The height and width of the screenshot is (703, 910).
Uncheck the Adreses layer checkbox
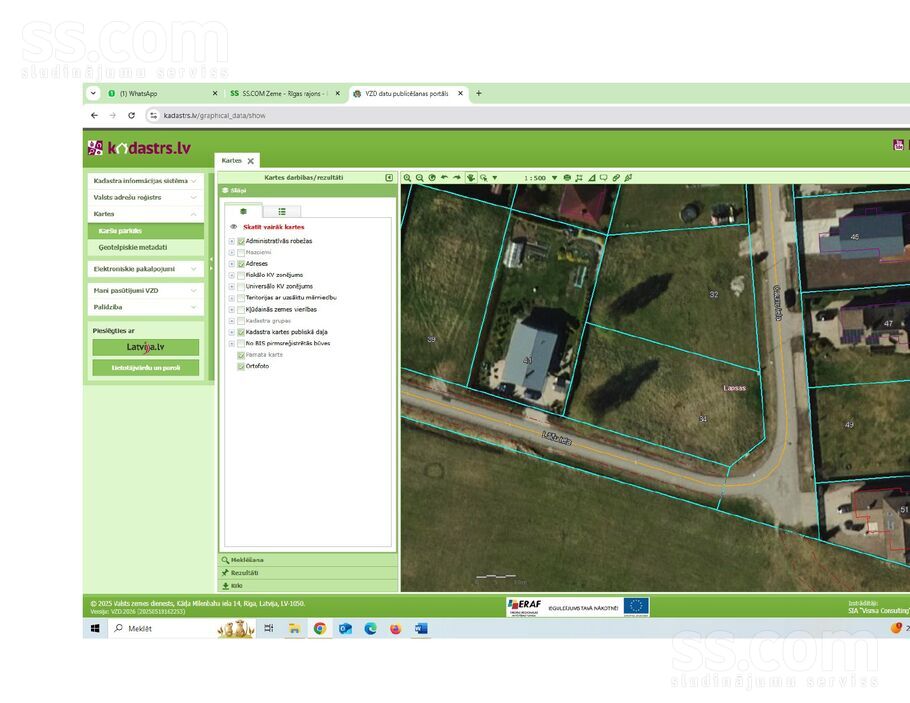point(241,263)
